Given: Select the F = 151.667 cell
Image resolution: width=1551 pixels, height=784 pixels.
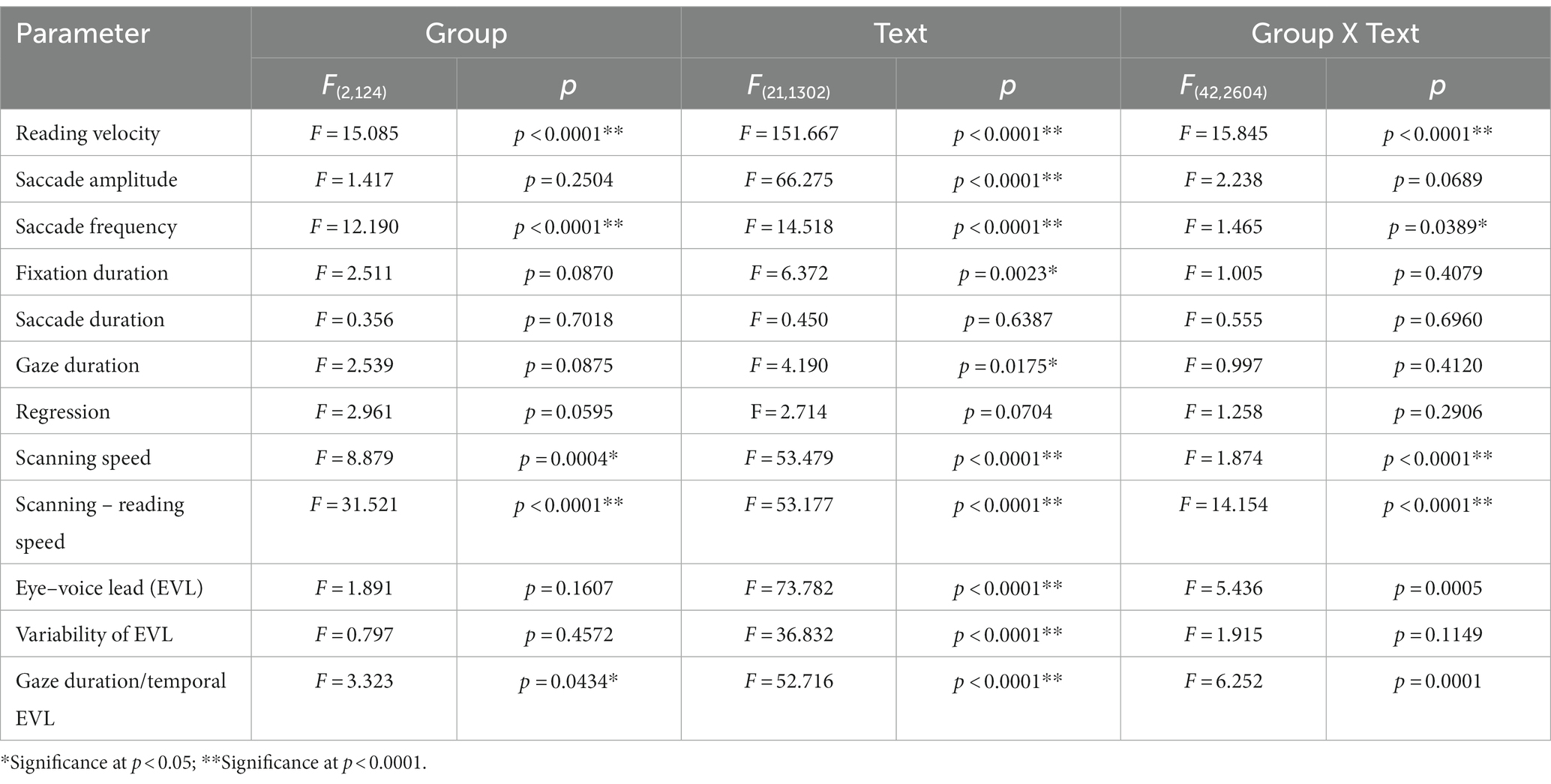Looking at the screenshot, I should pos(788,133).
